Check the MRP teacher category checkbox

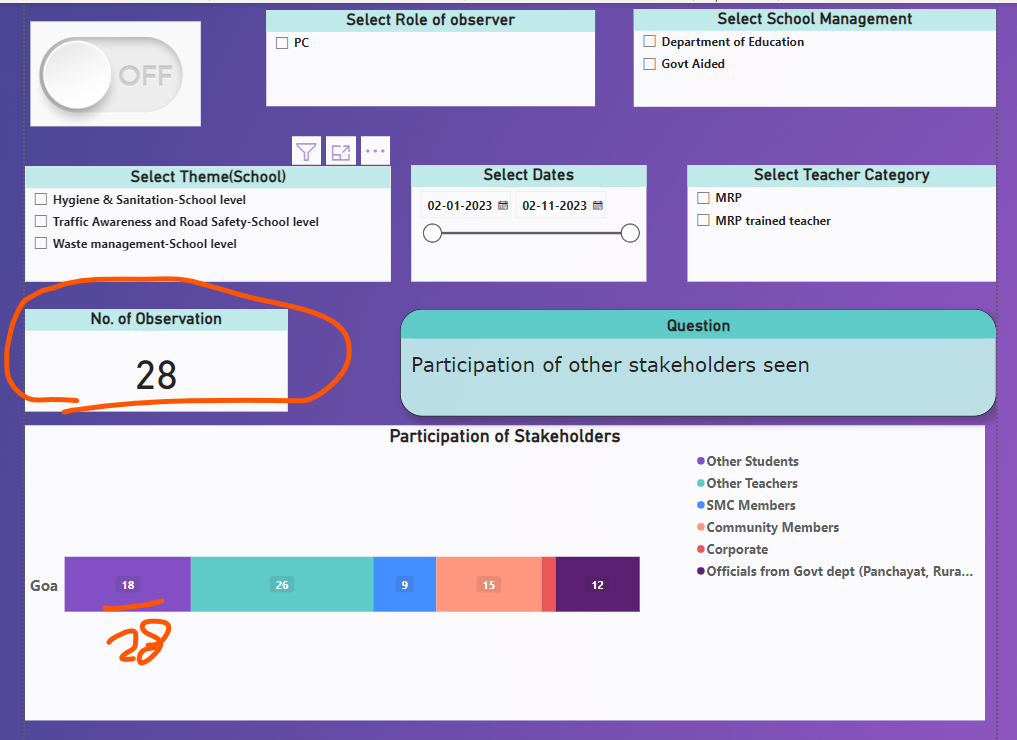click(703, 198)
